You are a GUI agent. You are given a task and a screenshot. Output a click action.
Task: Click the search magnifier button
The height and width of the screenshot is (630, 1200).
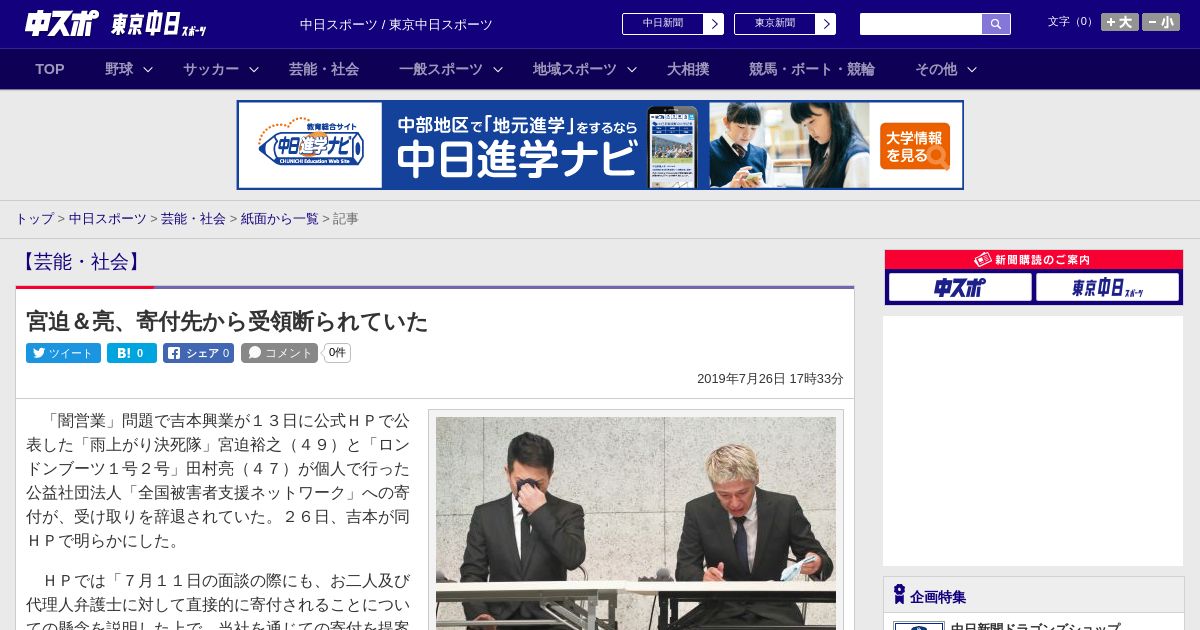click(996, 24)
